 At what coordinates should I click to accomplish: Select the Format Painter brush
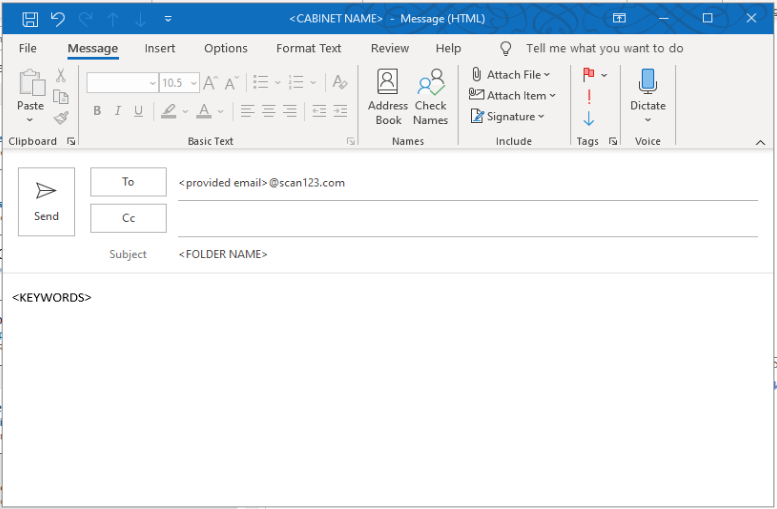pyautogui.click(x=61, y=117)
